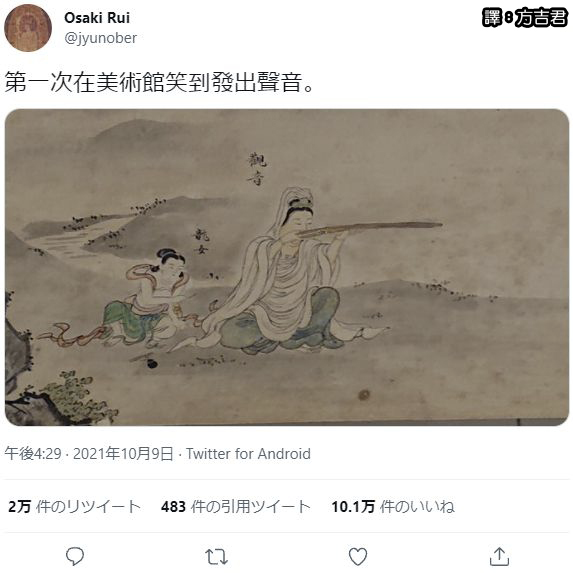Open the 午後4:29 time link
573x573 pixels.
(33, 454)
